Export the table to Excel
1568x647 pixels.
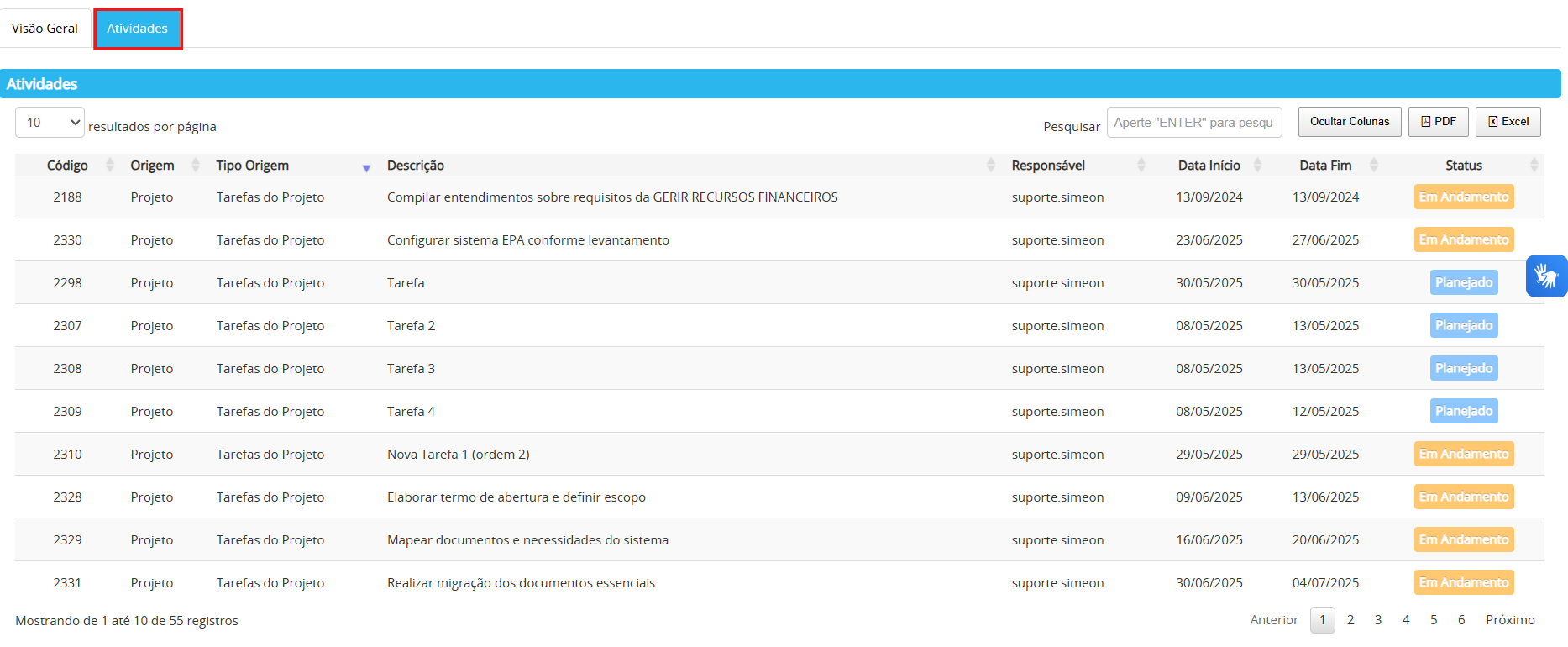(x=1508, y=122)
